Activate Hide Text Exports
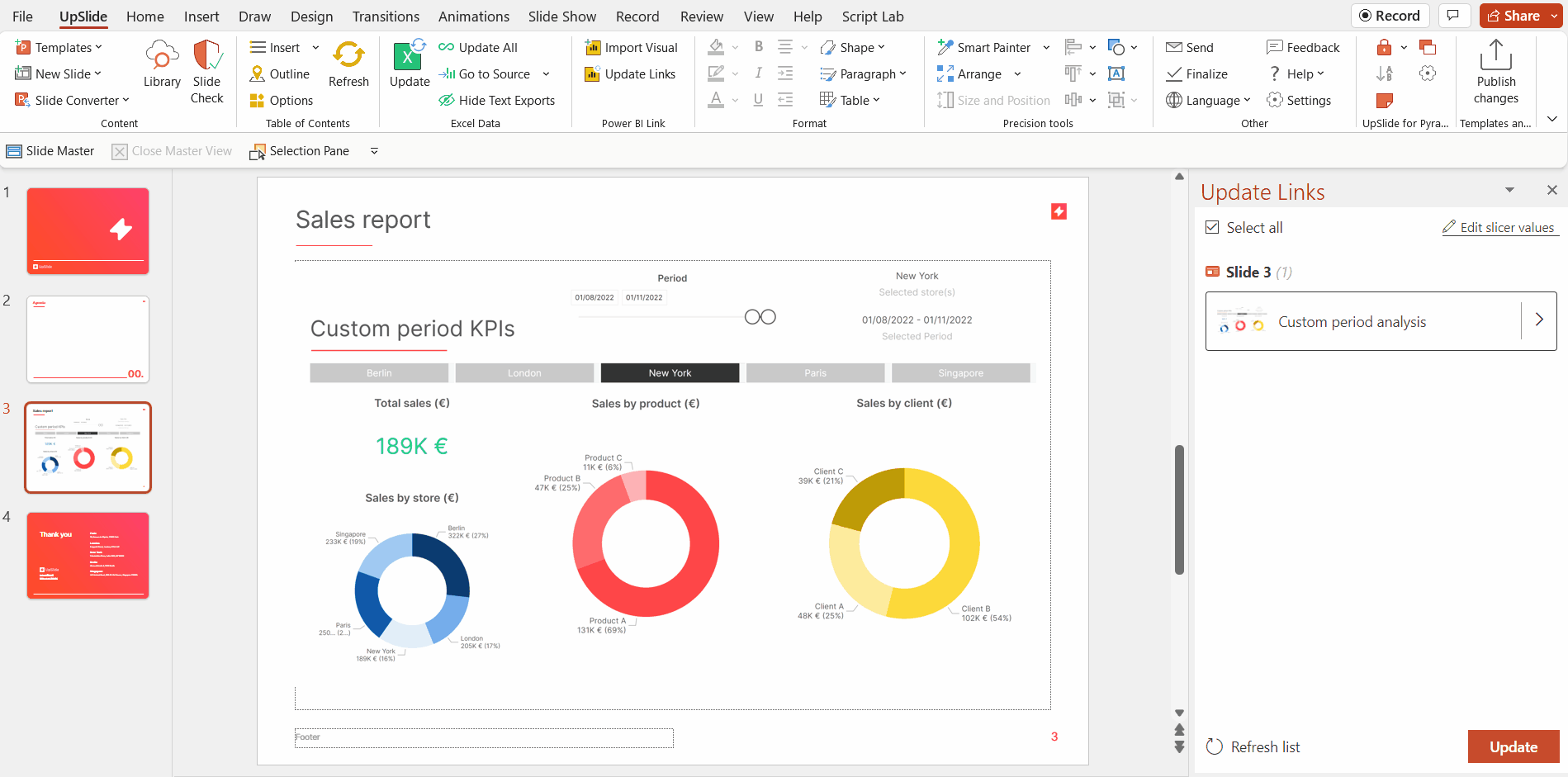 (x=497, y=100)
